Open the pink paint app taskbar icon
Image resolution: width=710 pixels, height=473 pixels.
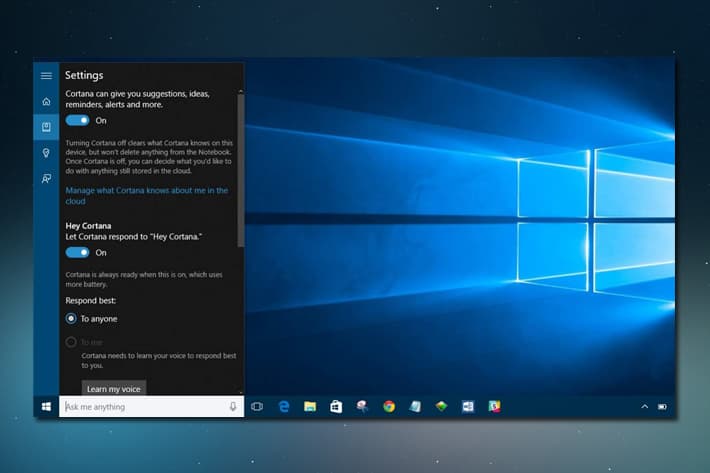tap(362, 406)
